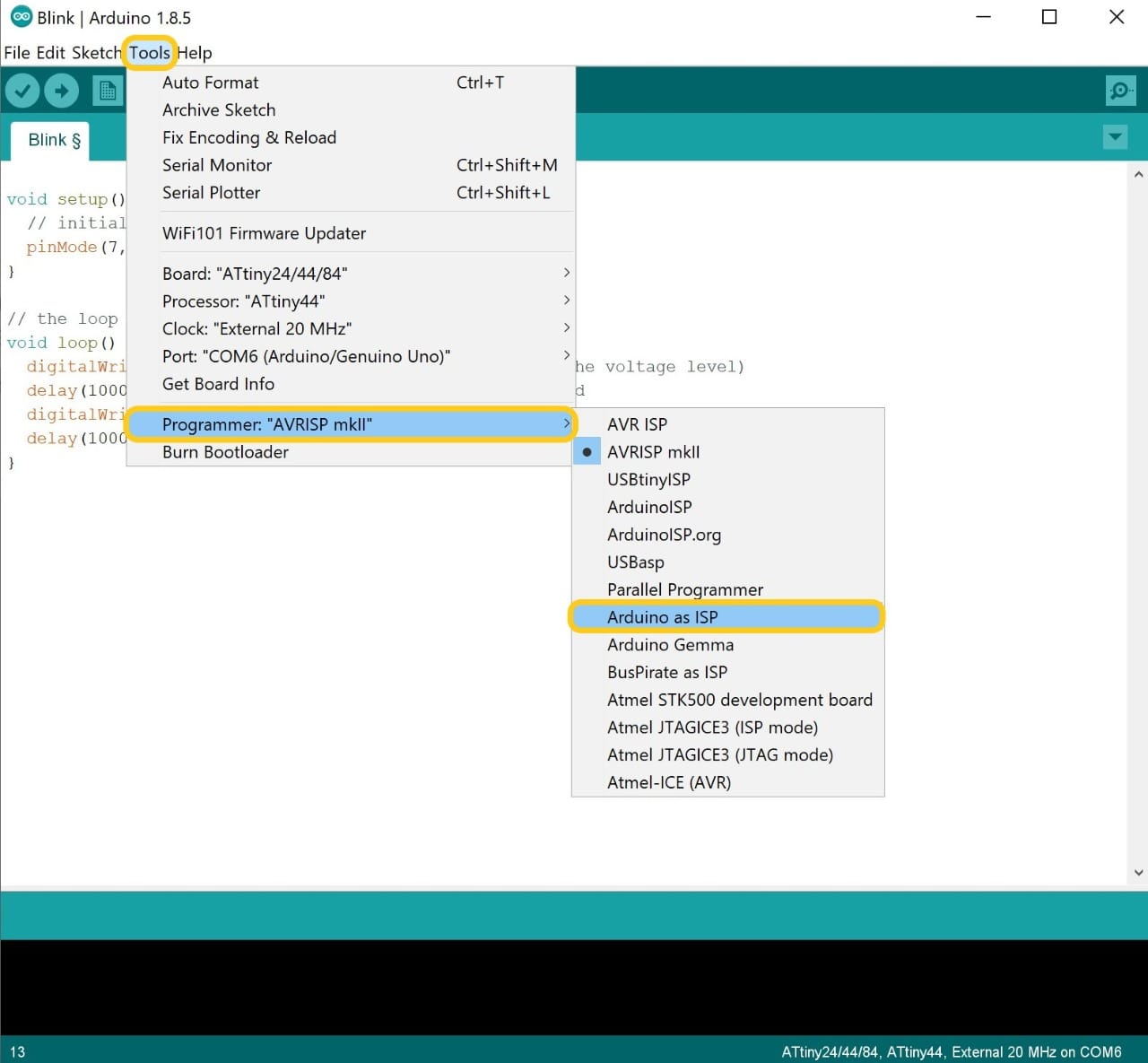The width and height of the screenshot is (1148, 1063).
Task: Choose Archive Sketch
Action: click(350, 110)
